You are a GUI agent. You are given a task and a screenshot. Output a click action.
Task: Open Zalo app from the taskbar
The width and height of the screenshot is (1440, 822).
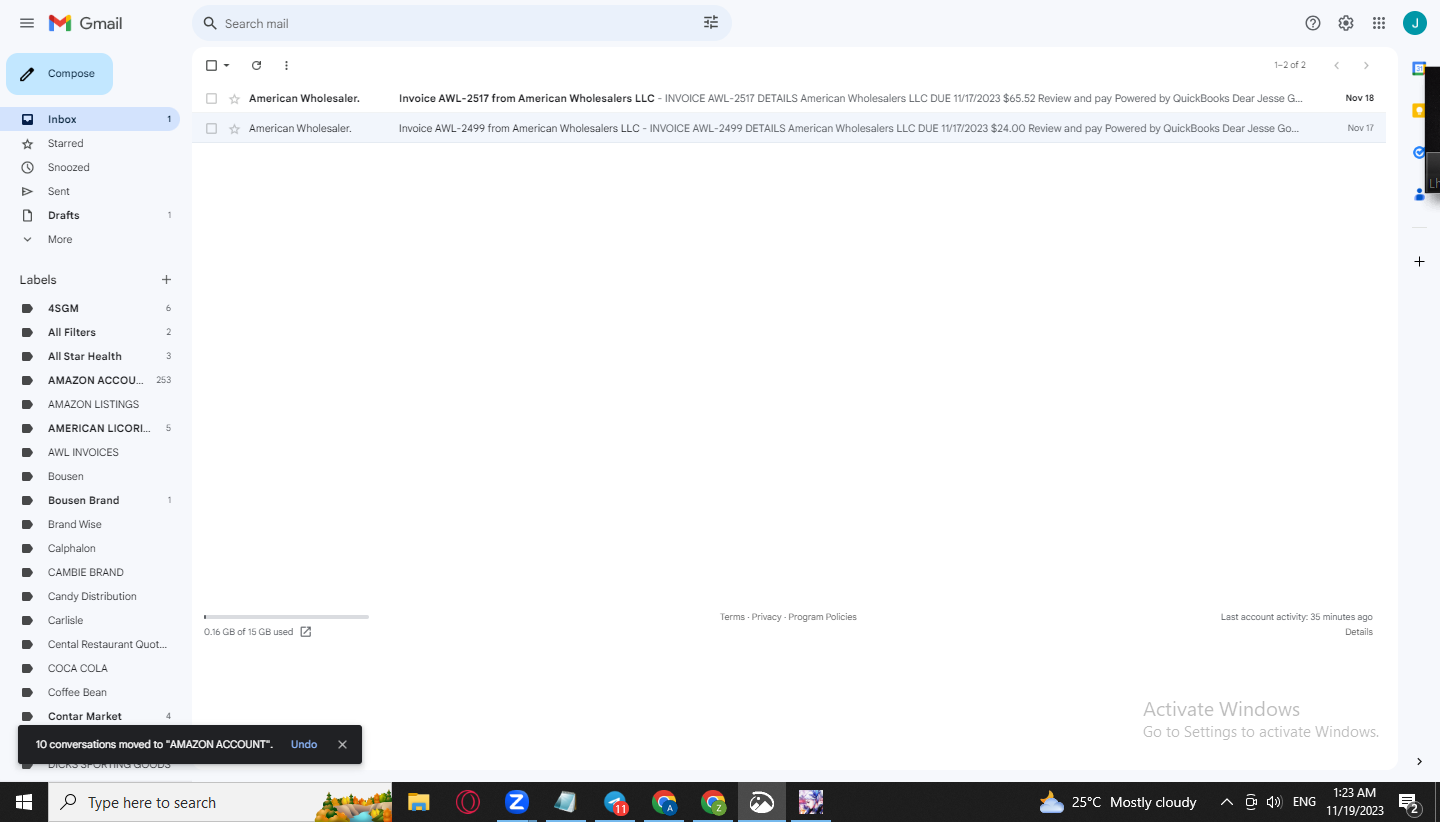coord(516,802)
